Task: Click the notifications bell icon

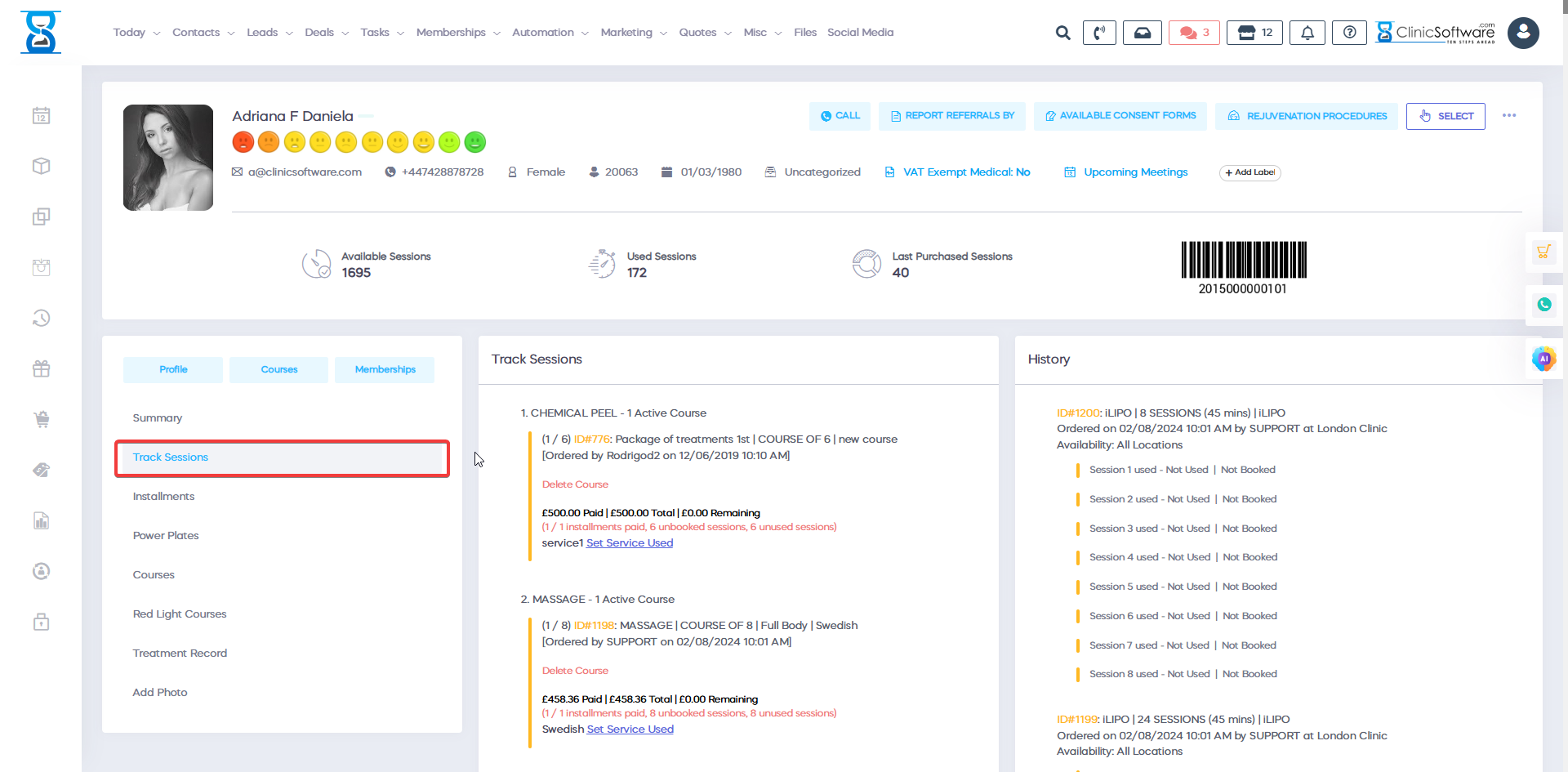Action: pyautogui.click(x=1307, y=33)
